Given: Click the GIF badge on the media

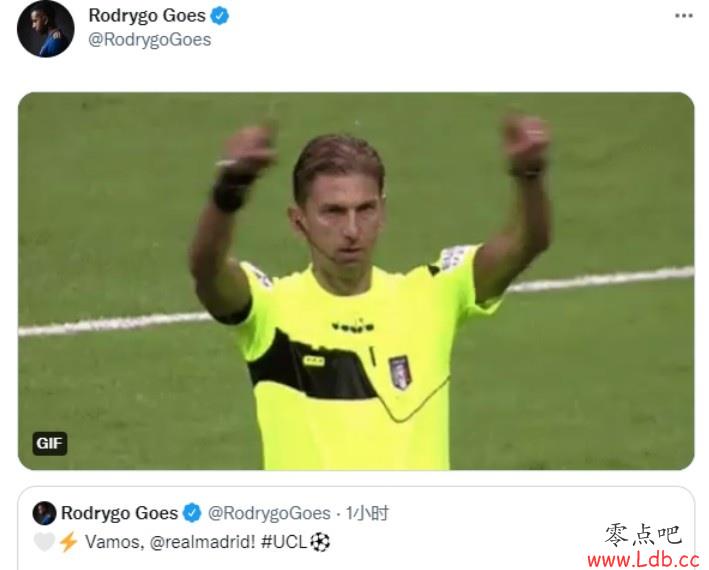Looking at the screenshot, I should (50, 443).
